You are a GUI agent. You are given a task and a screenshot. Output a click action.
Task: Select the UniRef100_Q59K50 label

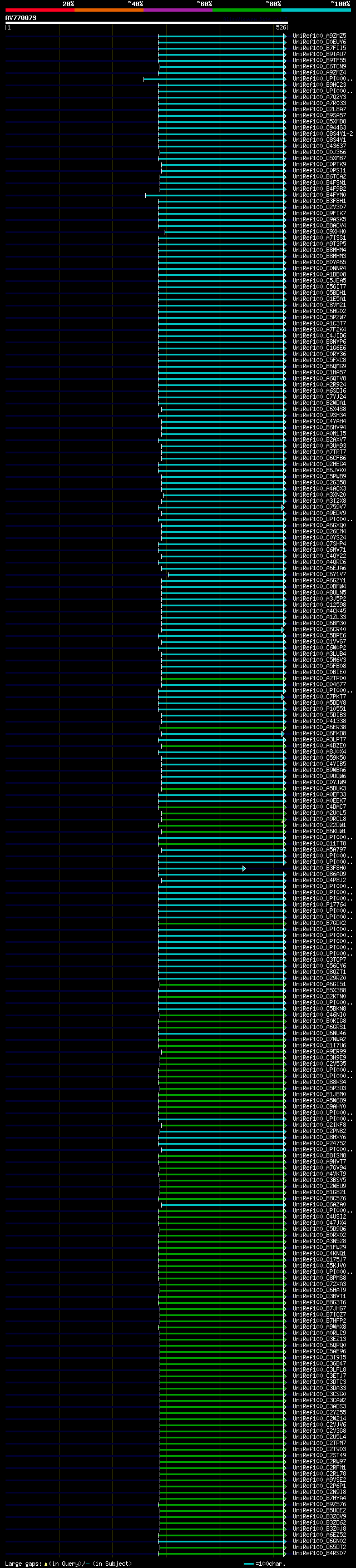click(319, 758)
